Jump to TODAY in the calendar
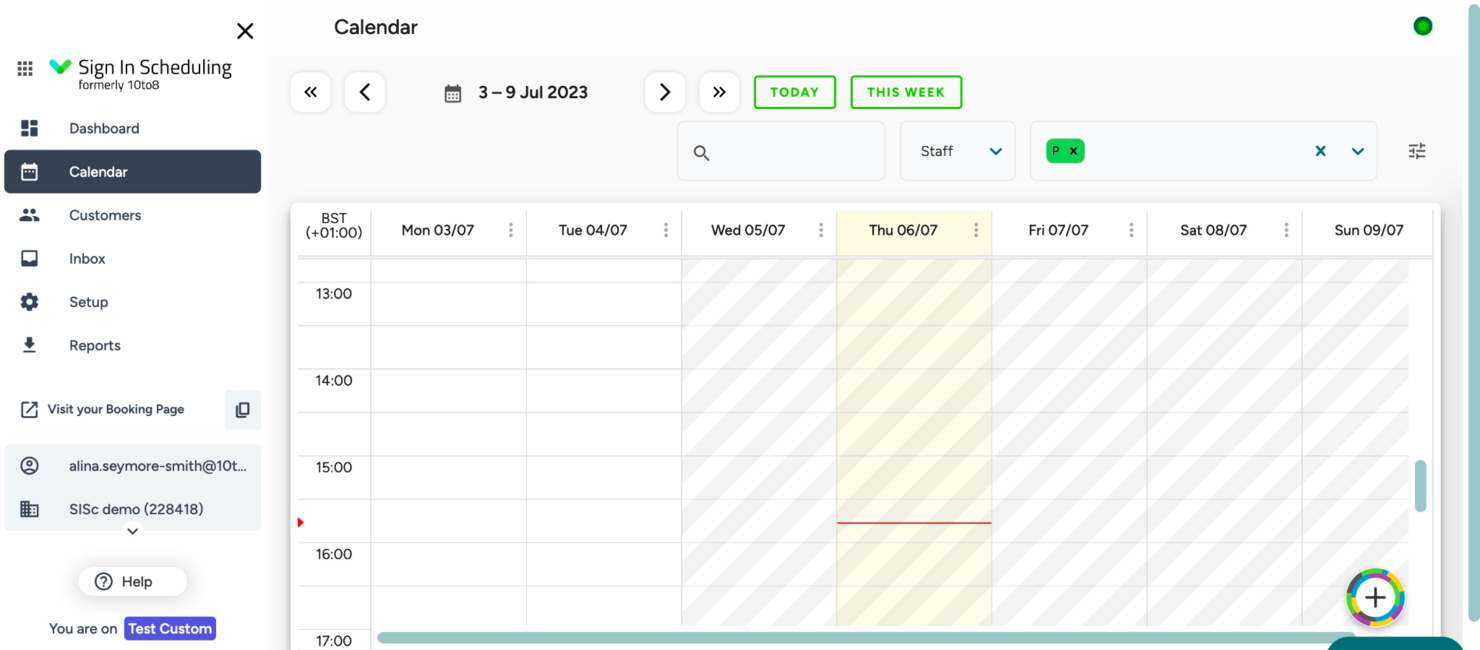The image size is (1480, 650). point(794,92)
